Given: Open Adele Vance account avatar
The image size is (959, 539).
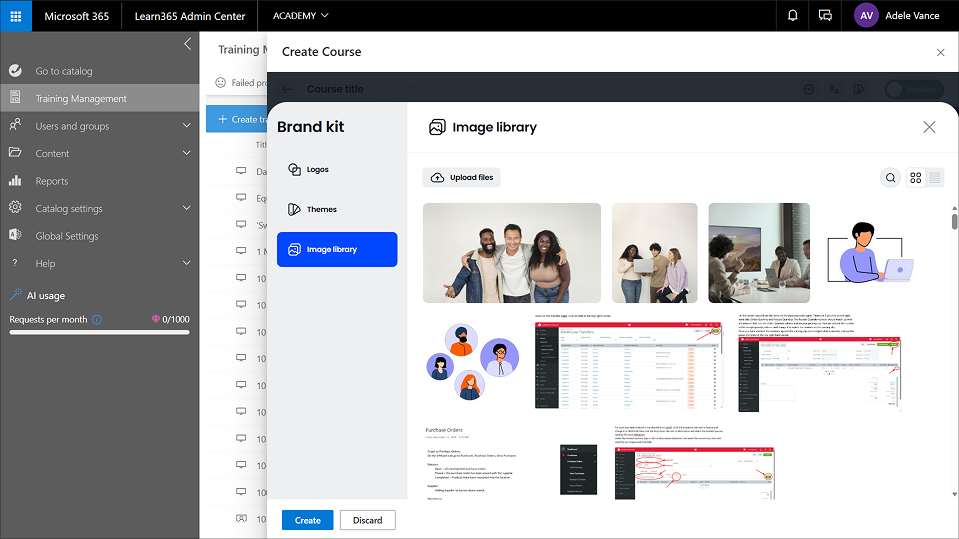Looking at the screenshot, I should click(x=868, y=16).
